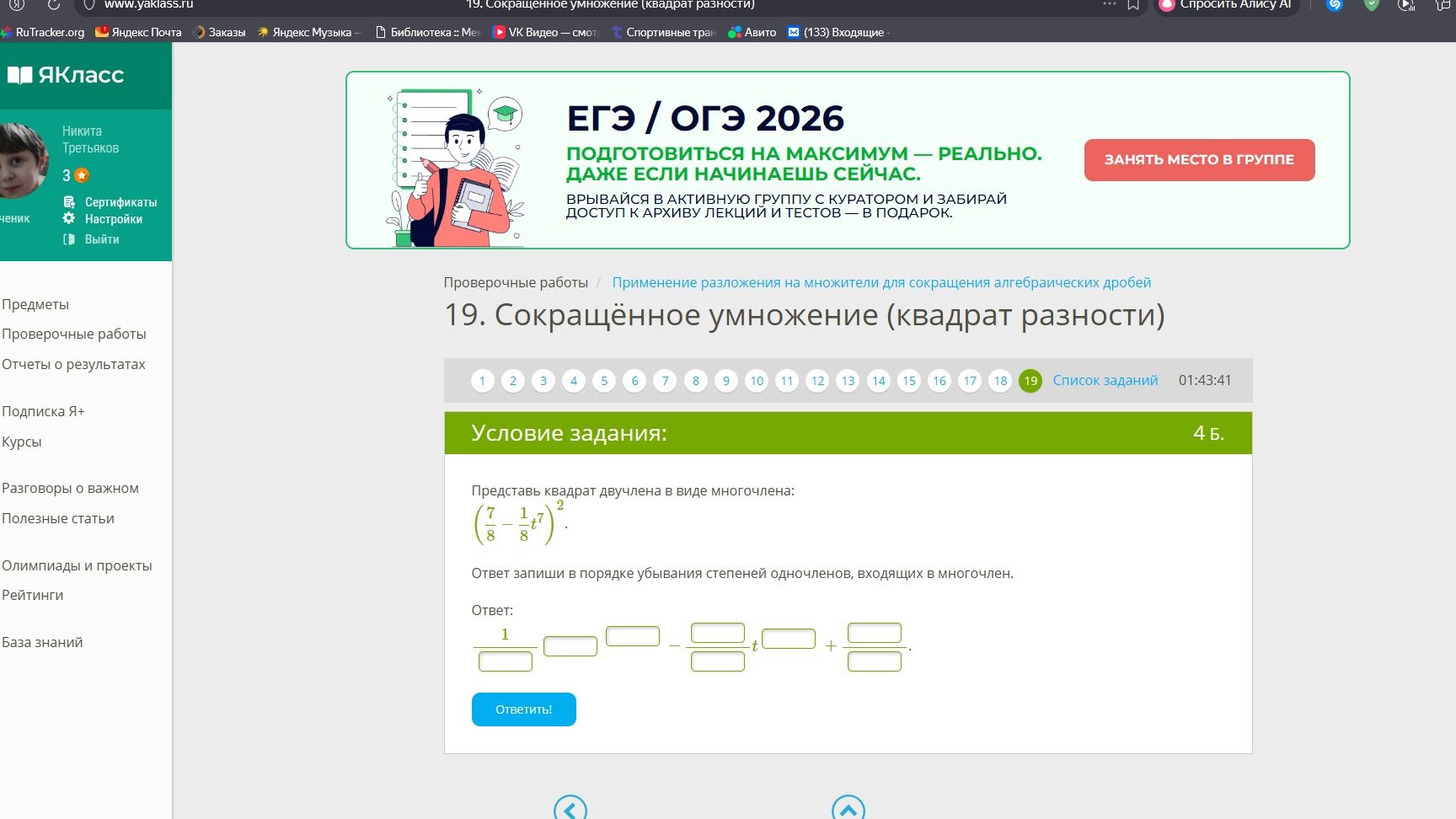1456x819 pixels.
Task: Open Предметы in the sidebar
Action: coord(35,304)
